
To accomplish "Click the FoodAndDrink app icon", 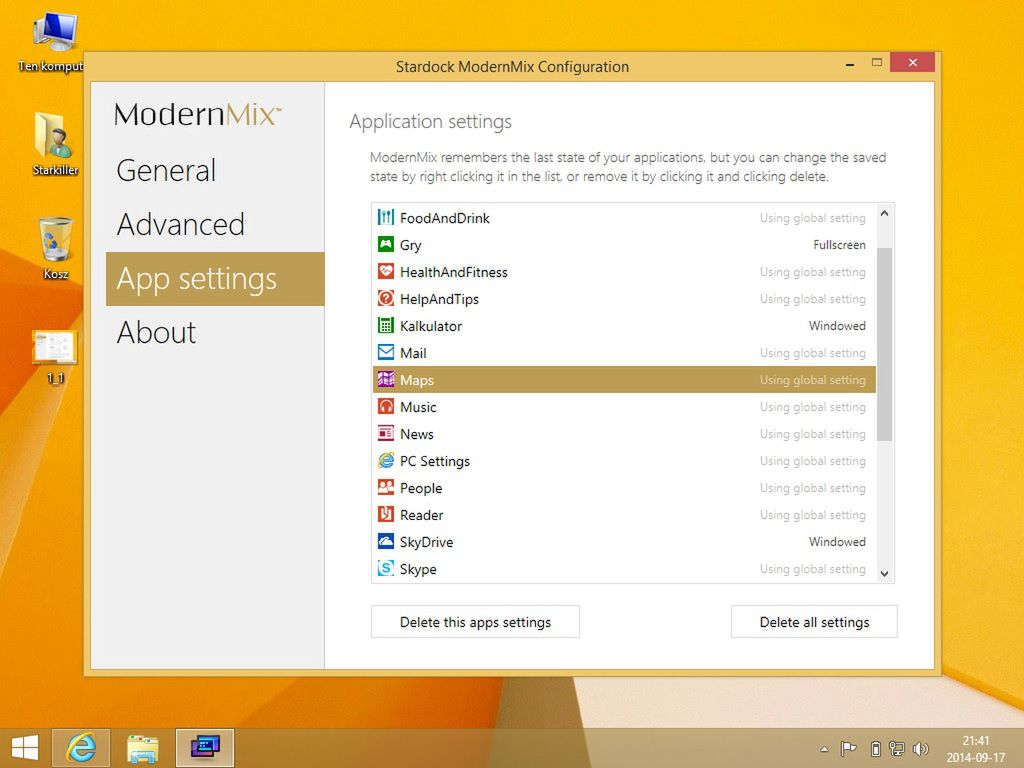I will pyautogui.click(x=385, y=218).
